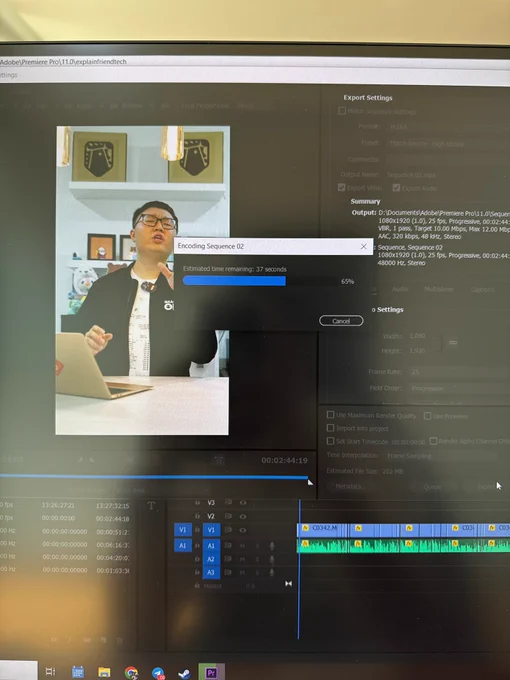The height and width of the screenshot is (680, 510).
Task: Check Render Alpha Channel Only box
Action: [x=433, y=441]
